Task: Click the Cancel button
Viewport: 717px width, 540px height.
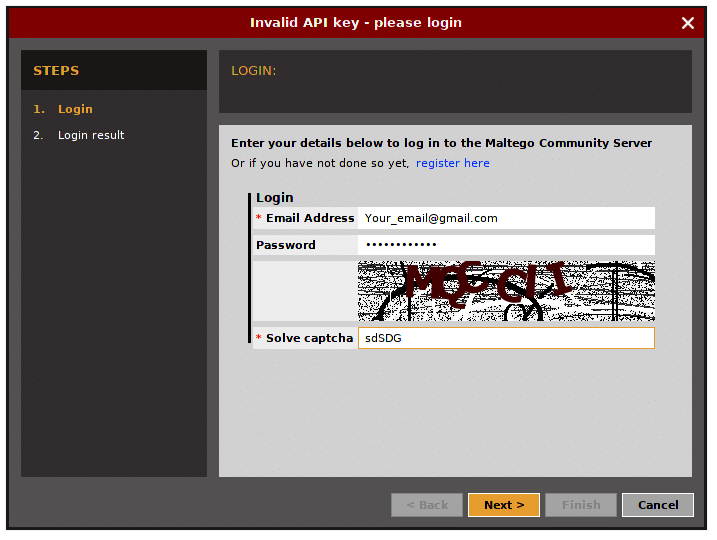Action: [x=658, y=505]
